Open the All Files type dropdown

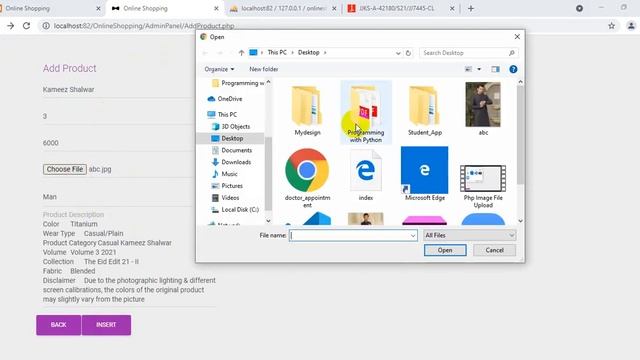pos(469,236)
